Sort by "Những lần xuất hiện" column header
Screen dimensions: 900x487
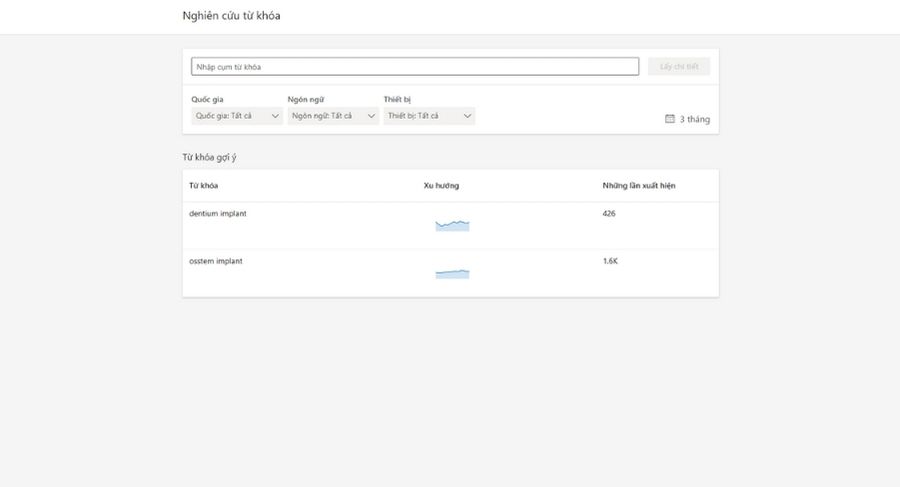[x=639, y=186]
